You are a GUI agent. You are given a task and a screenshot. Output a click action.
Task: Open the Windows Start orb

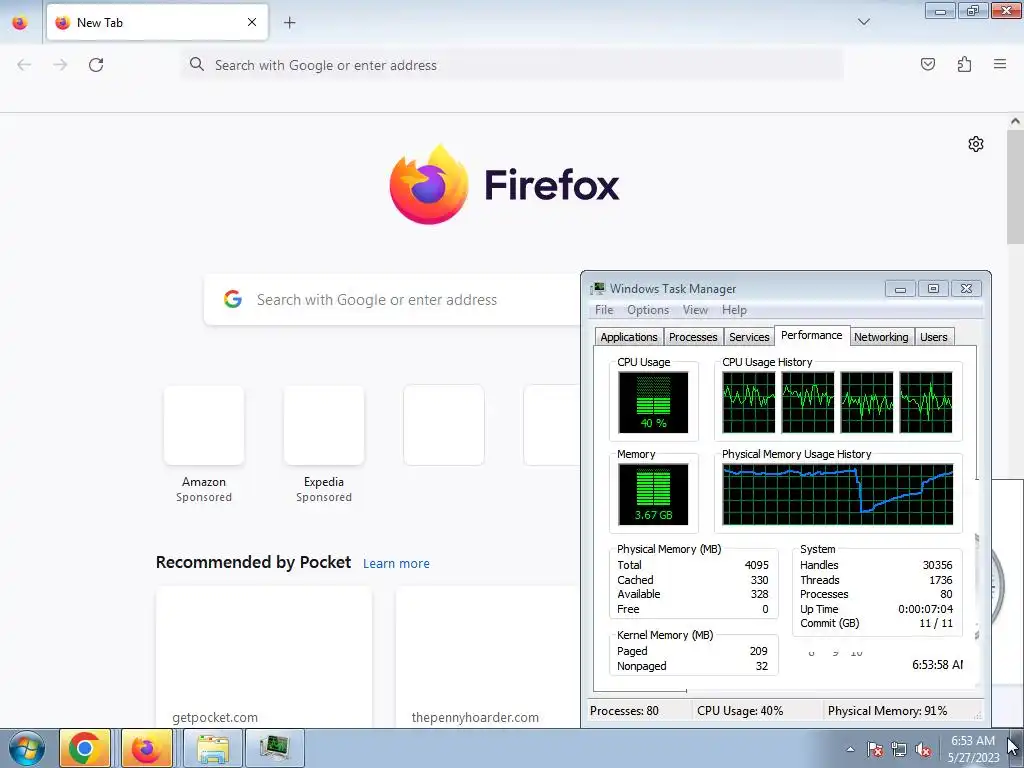(26, 748)
